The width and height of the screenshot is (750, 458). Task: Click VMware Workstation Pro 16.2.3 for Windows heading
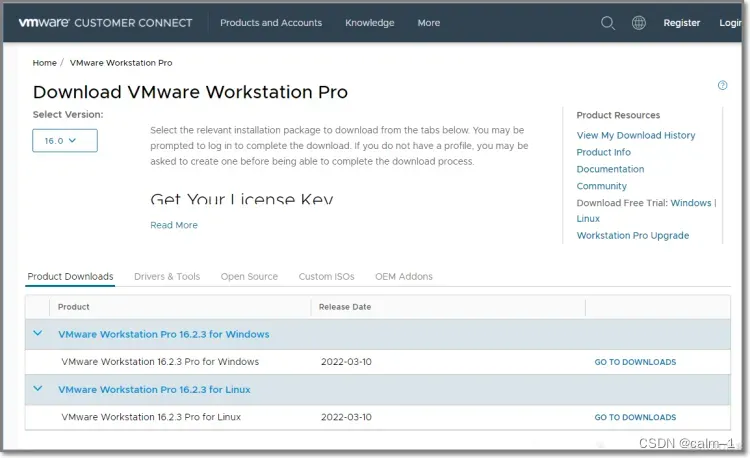click(x=164, y=334)
